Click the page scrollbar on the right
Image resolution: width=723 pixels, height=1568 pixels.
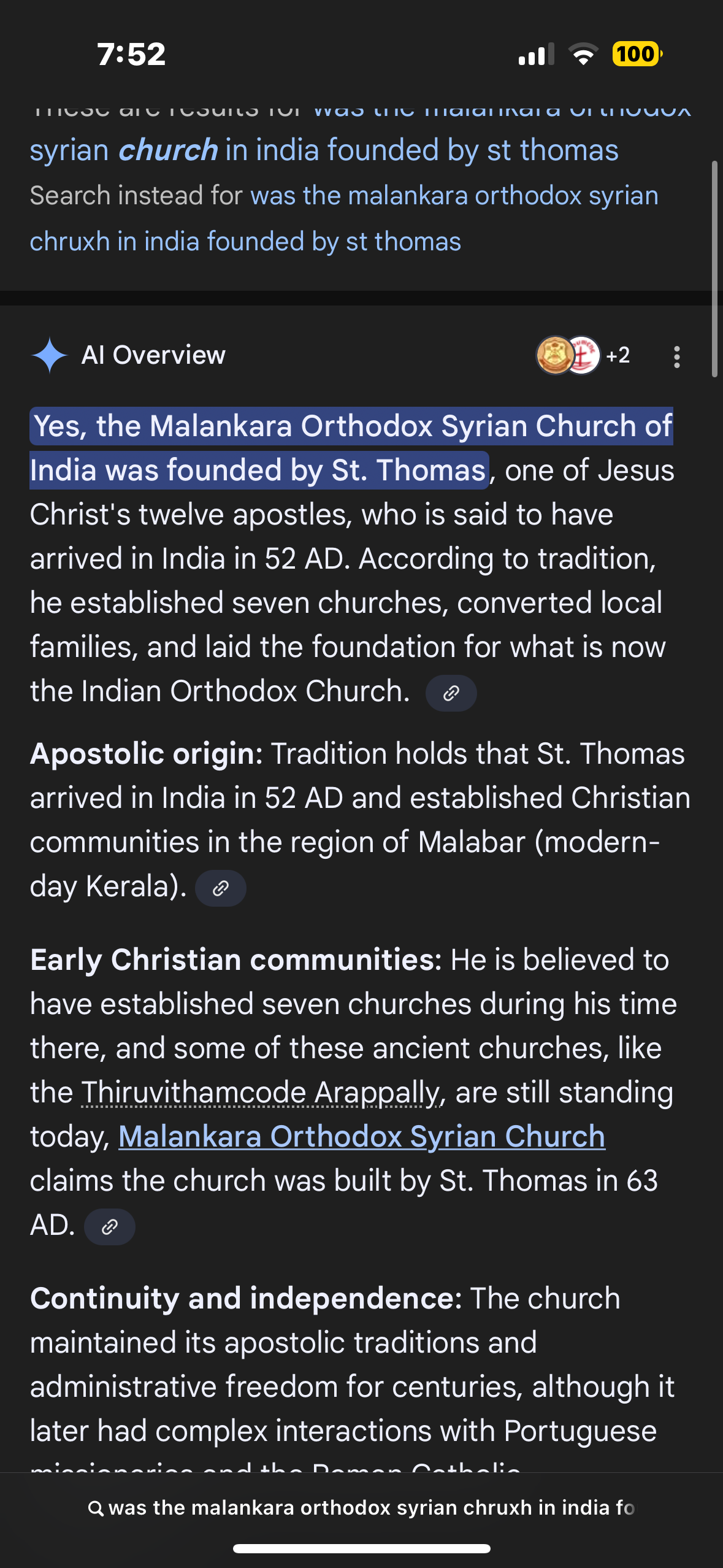coord(714,269)
